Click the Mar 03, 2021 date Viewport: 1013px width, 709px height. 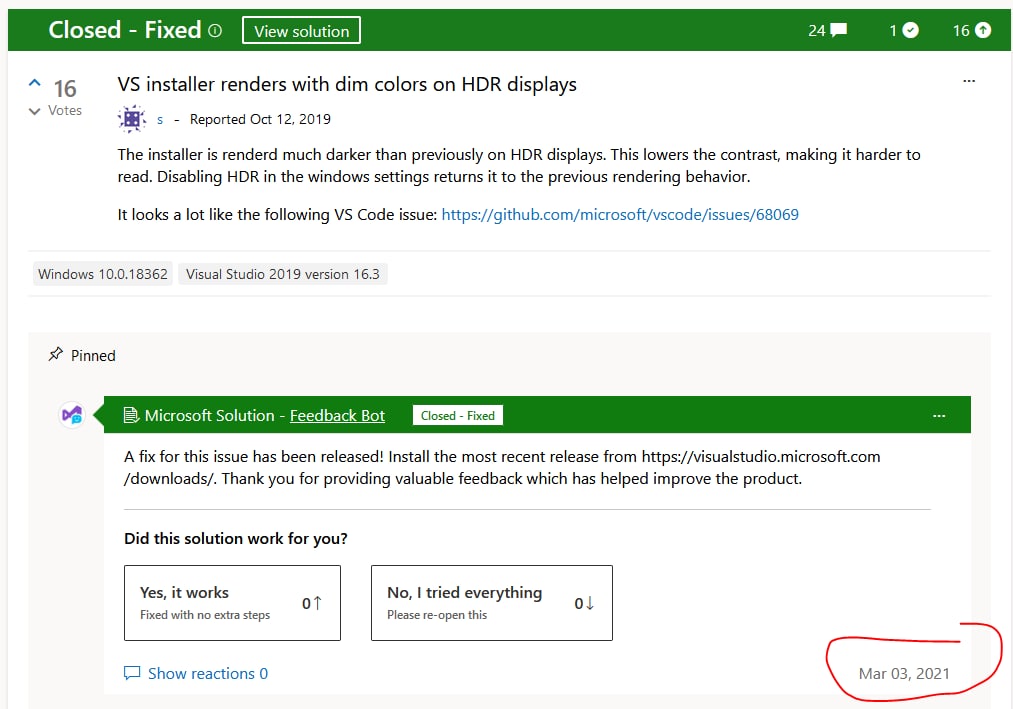point(904,673)
